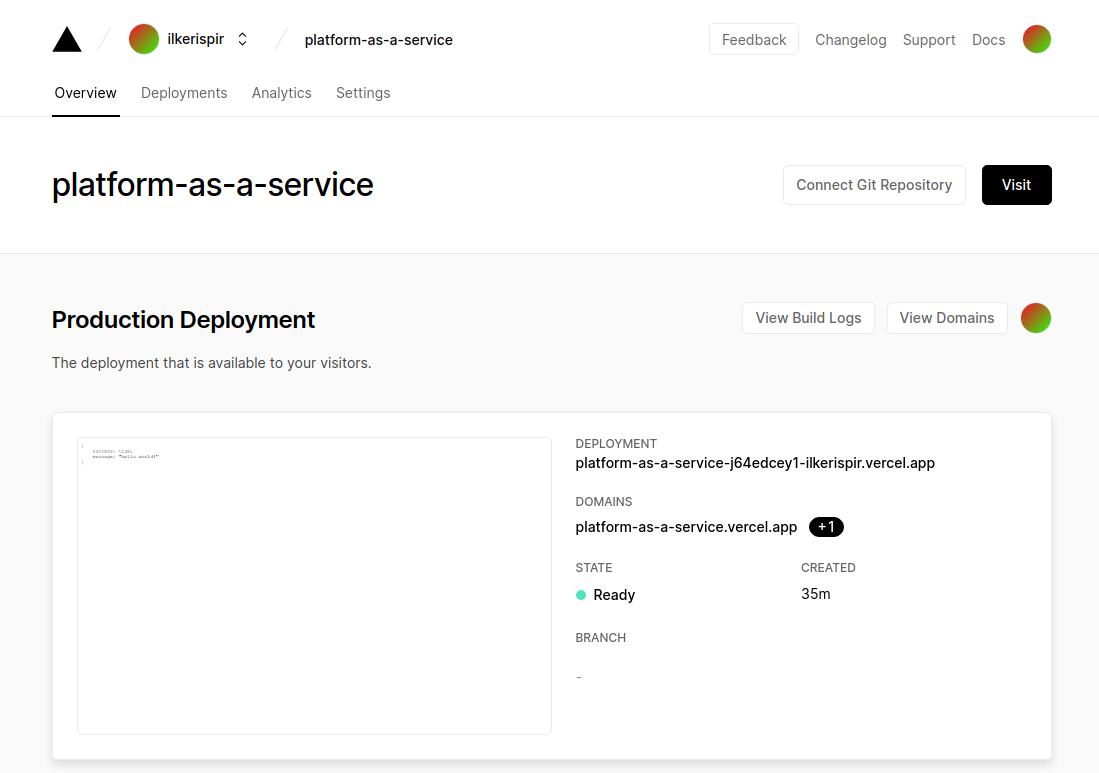1099x773 pixels.
Task: Click the black Visit button
Action: tap(1016, 185)
